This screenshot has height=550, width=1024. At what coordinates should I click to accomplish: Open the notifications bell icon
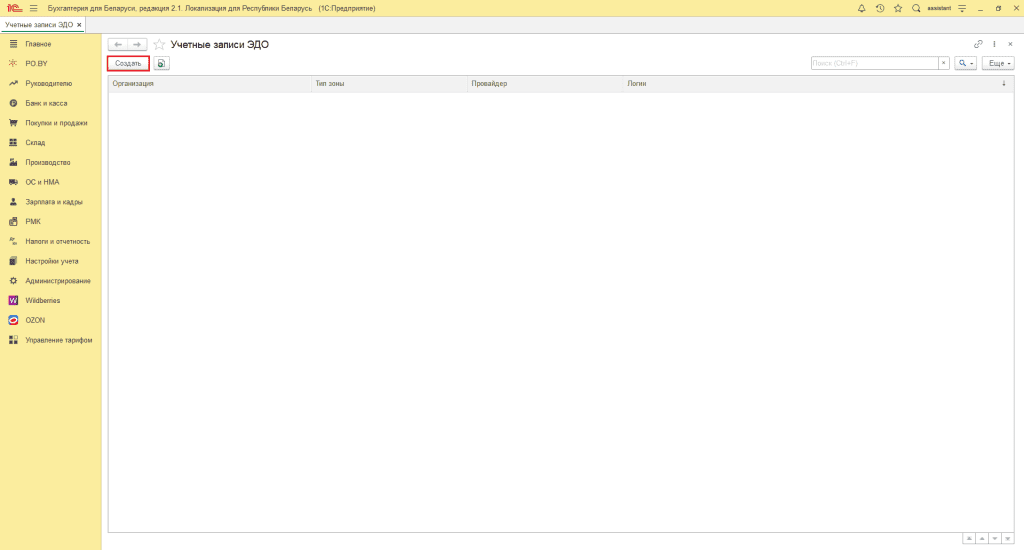tap(862, 8)
